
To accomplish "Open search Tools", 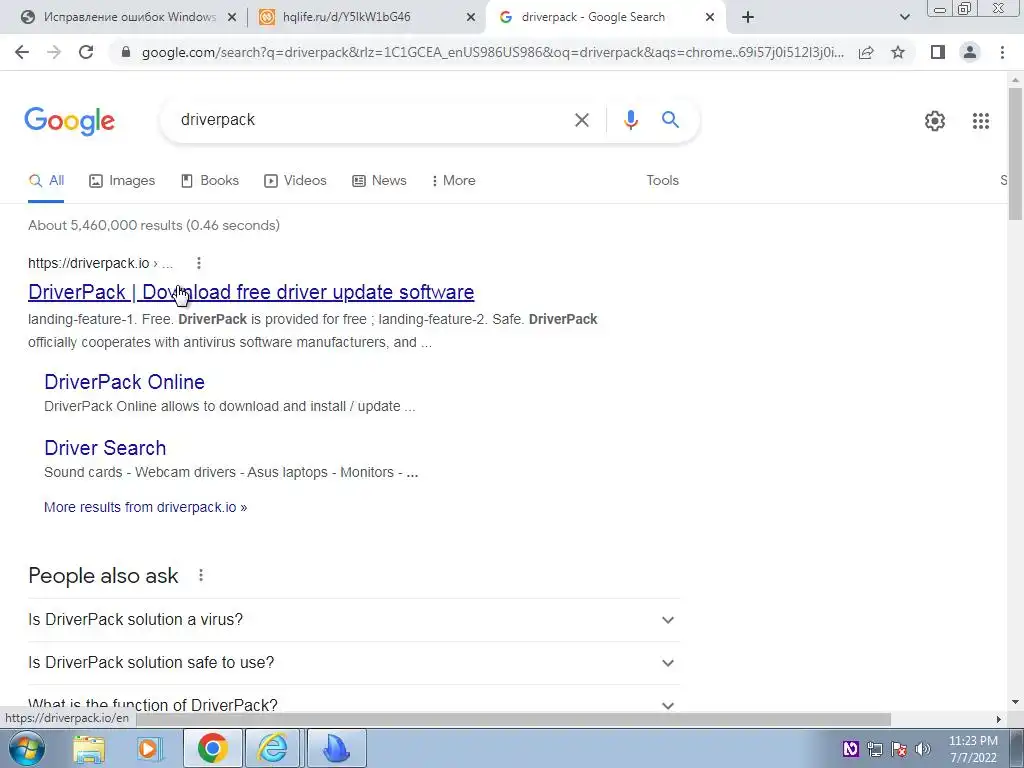I will (662, 181).
